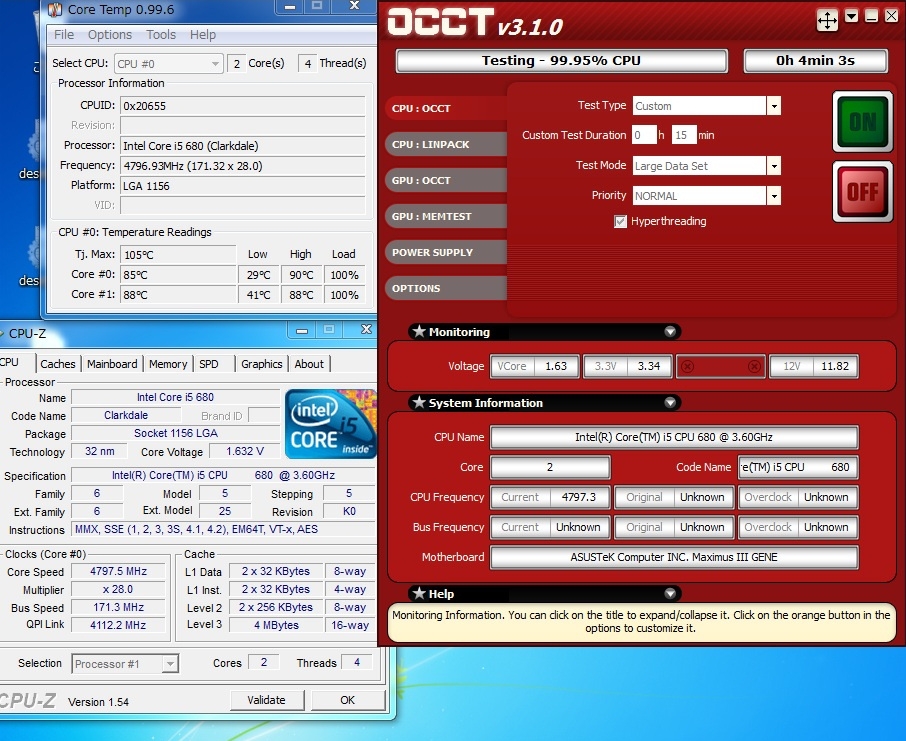Collapse the Help section
This screenshot has height=741, width=906.
click(670, 594)
